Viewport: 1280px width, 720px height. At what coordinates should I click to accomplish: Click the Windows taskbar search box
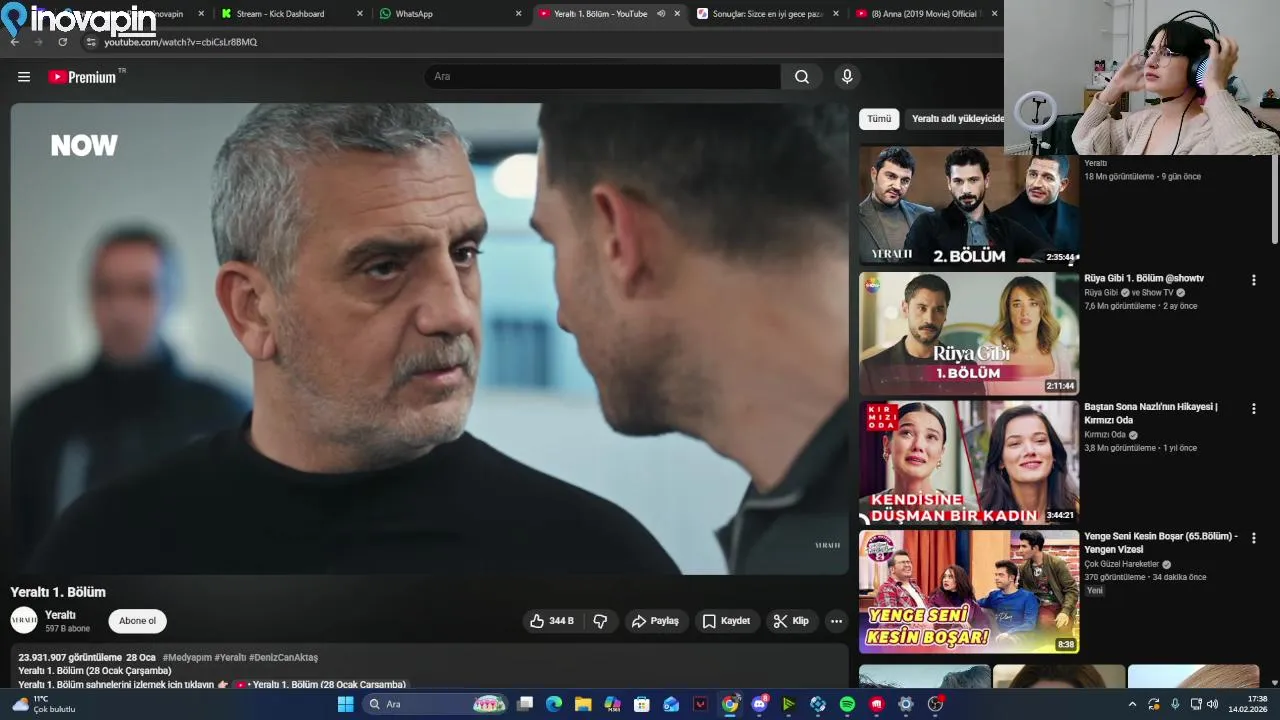[433, 704]
